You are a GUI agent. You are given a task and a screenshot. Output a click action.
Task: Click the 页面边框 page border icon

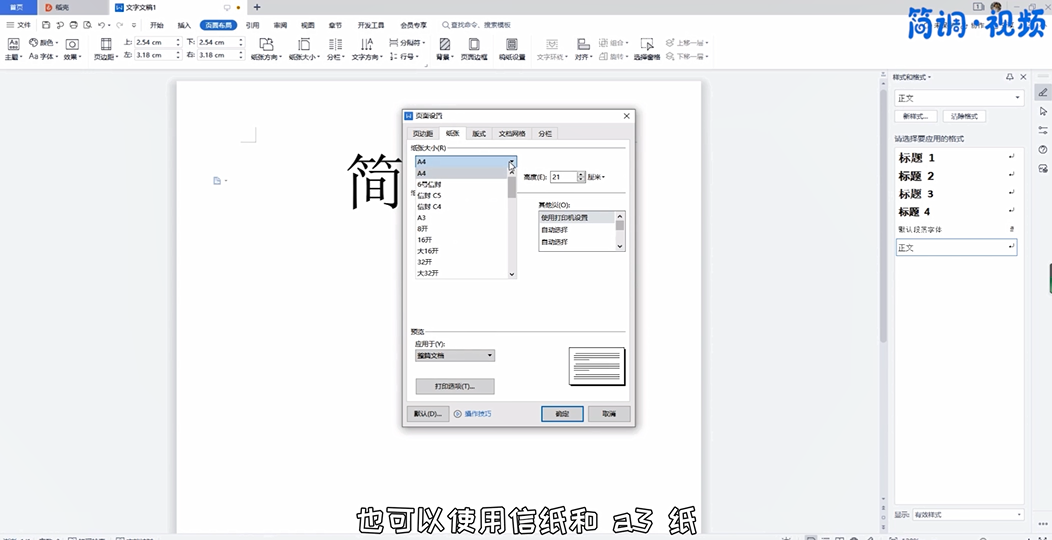473,46
